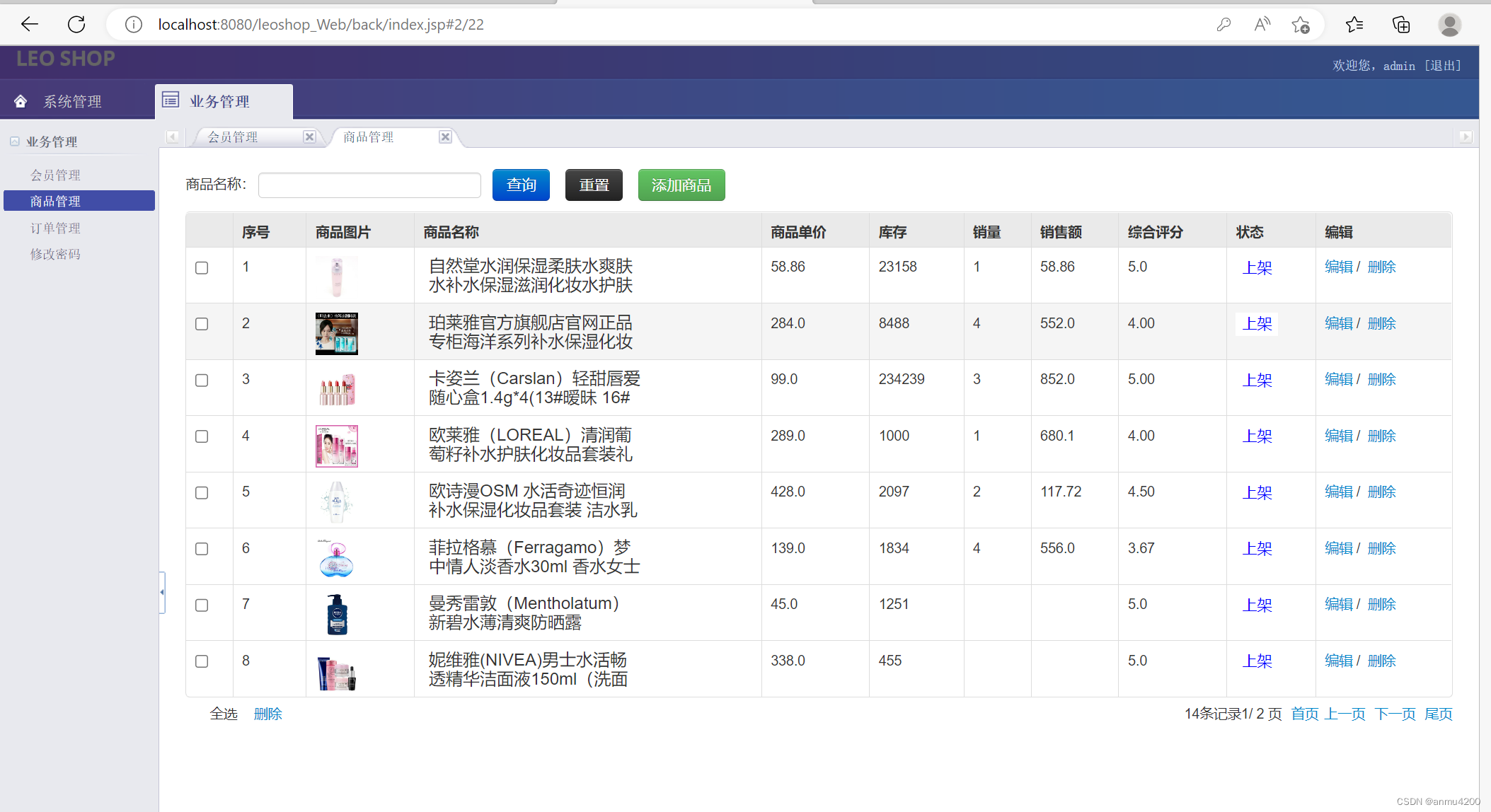Collapse the sidebar using the splitter handle

click(162, 593)
